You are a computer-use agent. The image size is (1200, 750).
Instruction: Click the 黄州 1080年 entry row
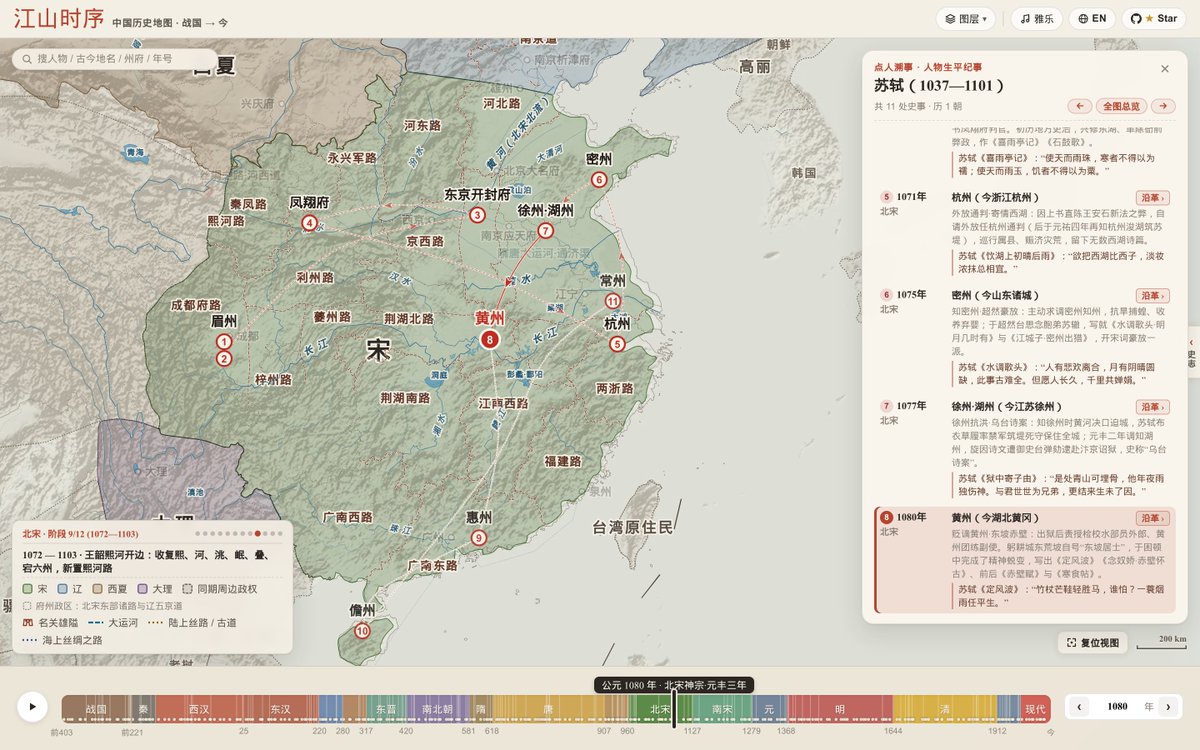point(1024,560)
